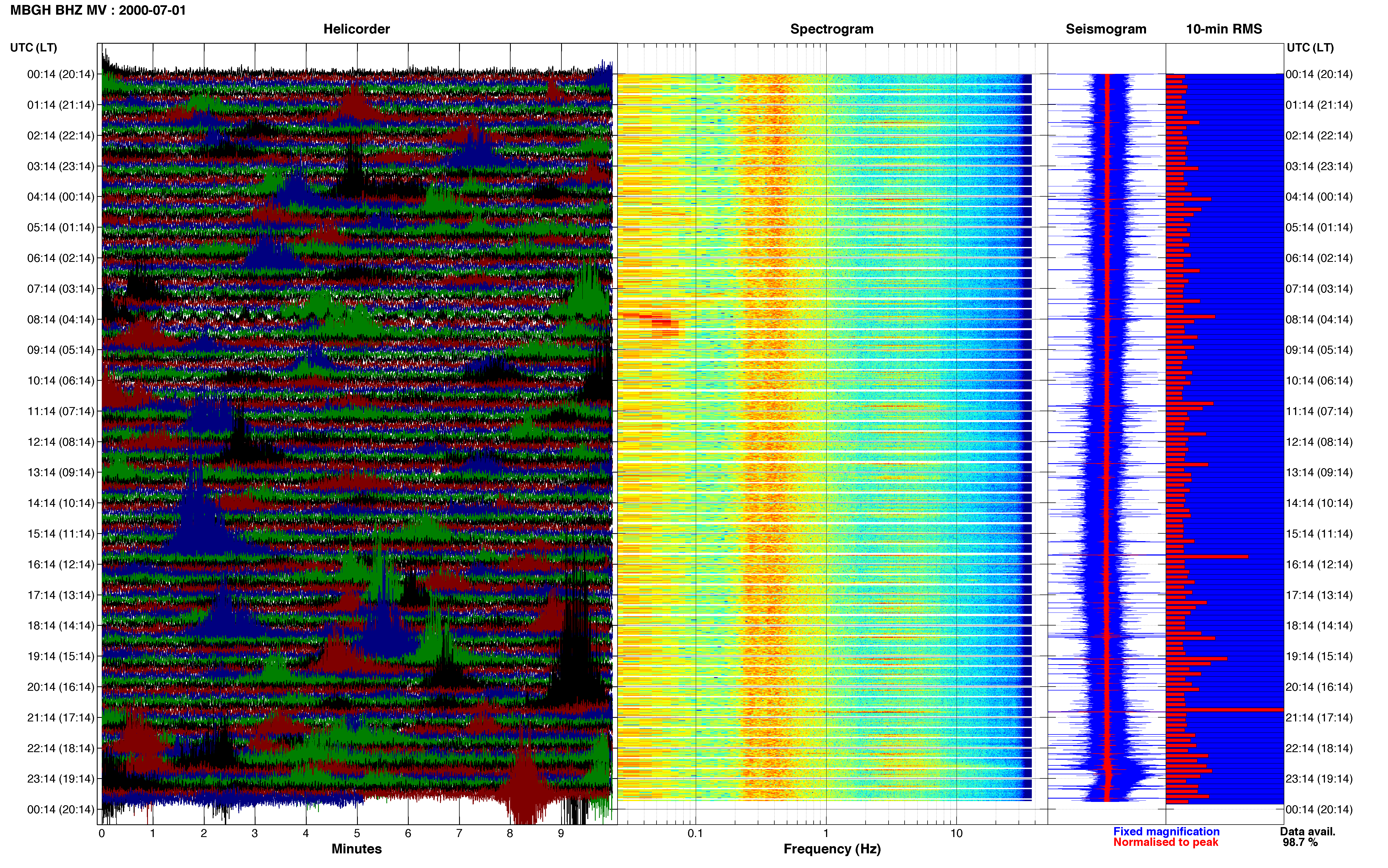Click the 'Minutes' x-axis label
Image resolution: width=1388 pixels, height=868 pixels.
point(356,849)
